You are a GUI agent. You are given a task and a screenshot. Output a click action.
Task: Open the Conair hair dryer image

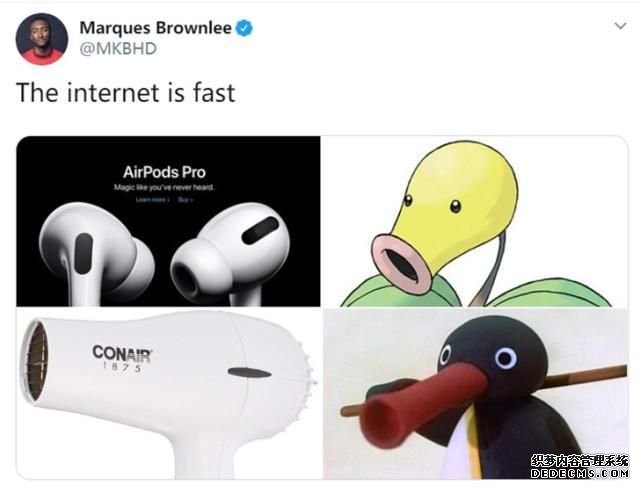(168, 393)
